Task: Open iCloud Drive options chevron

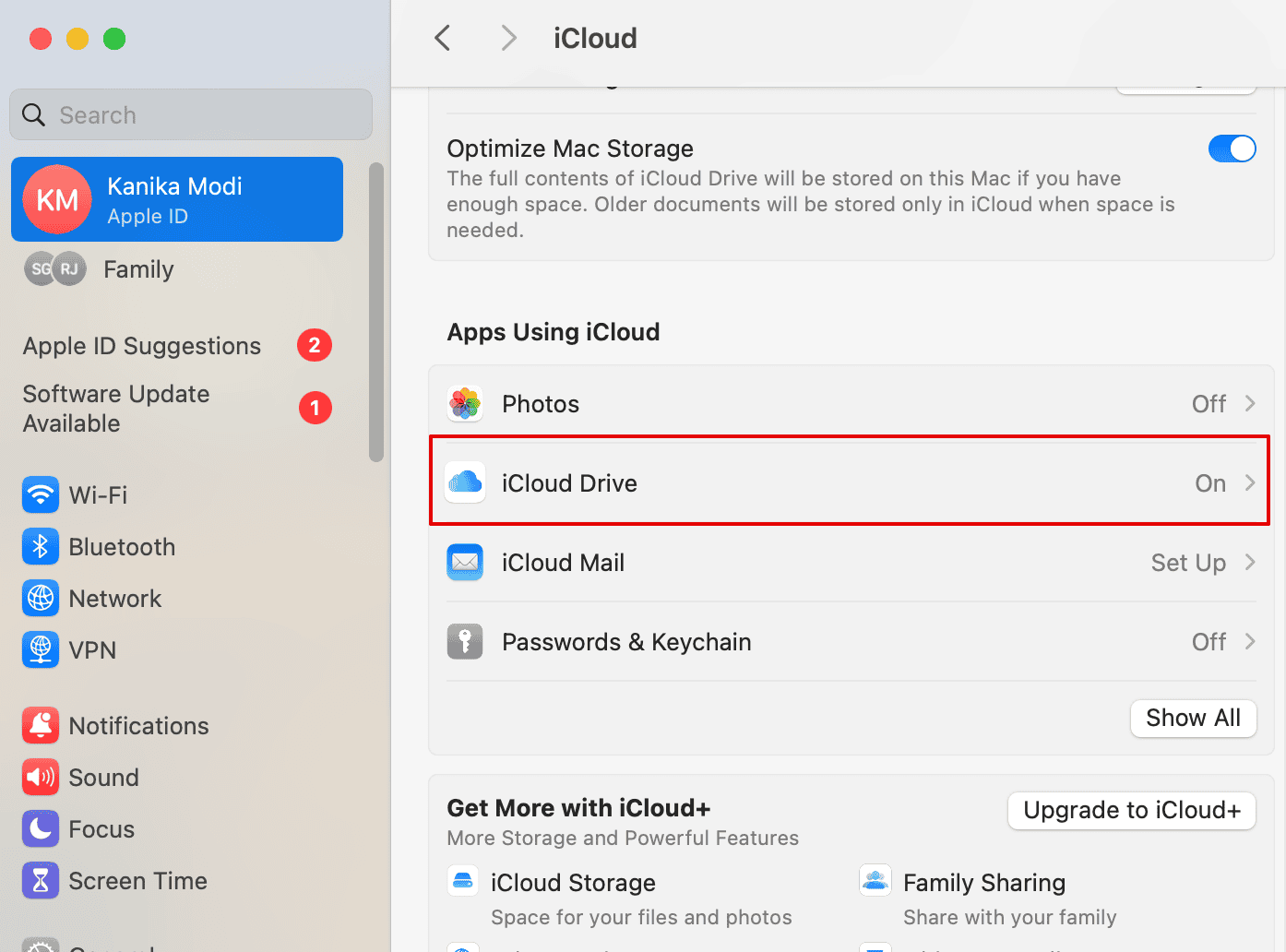Action: pyautogui.click(x=1250, y=483)
